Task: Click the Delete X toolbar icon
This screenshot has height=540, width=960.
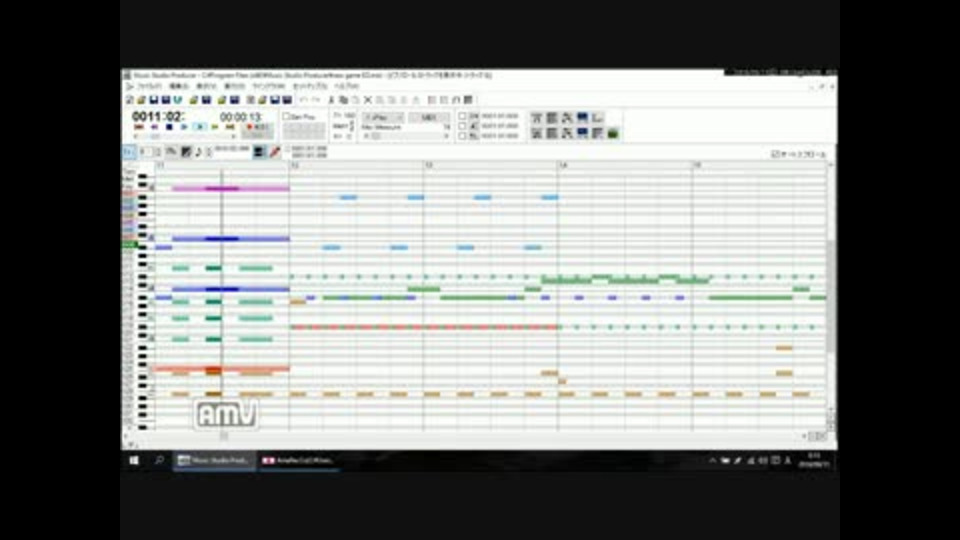Action: point(368,100)
